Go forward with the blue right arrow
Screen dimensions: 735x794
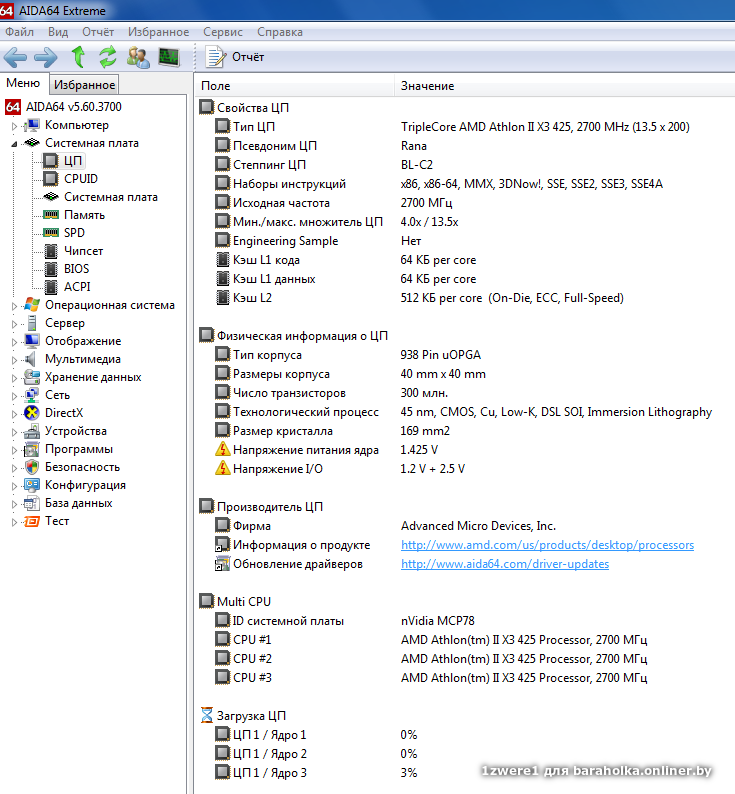tap(46, 57)
